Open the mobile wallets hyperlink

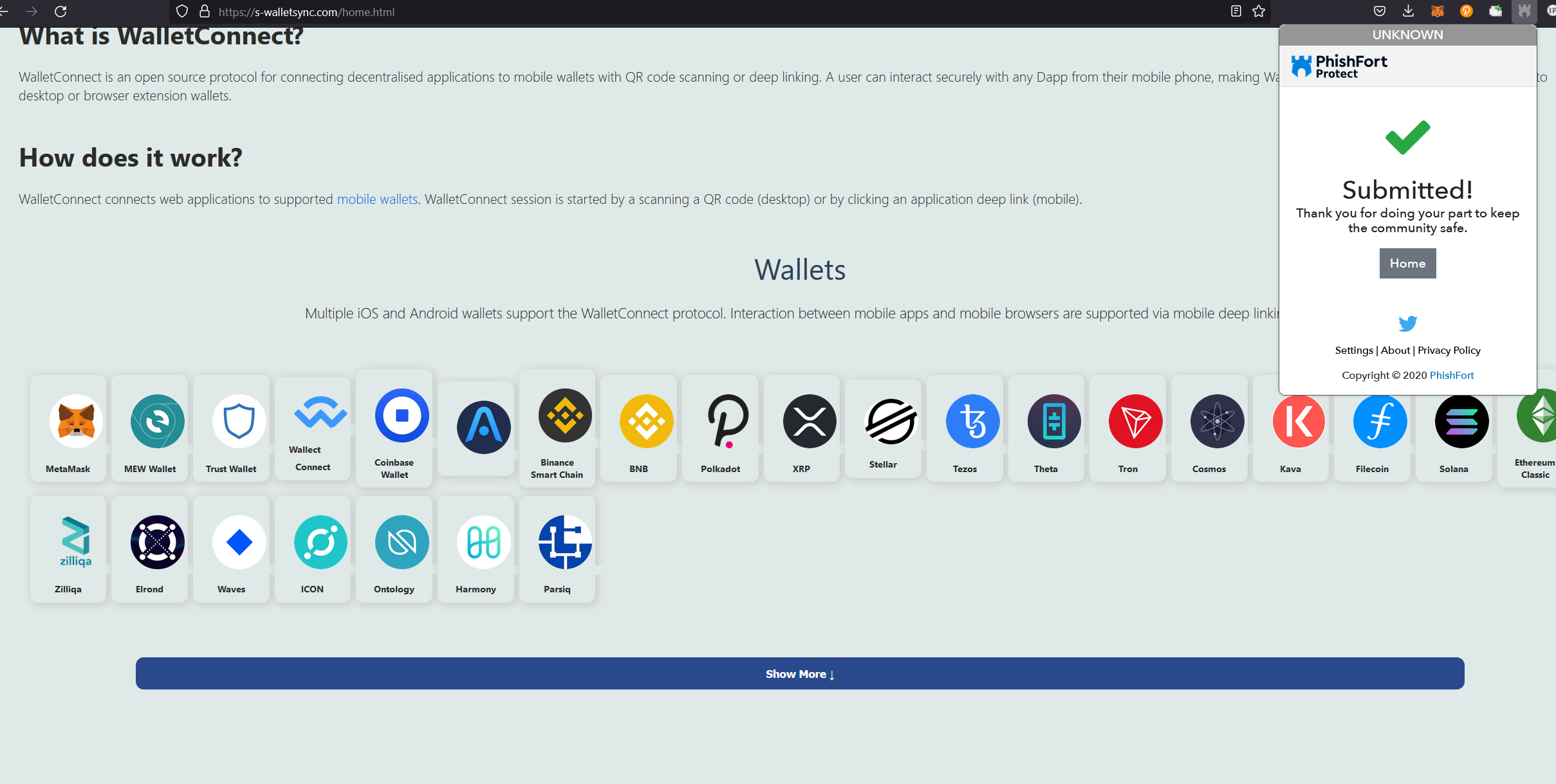coord(377,199)
